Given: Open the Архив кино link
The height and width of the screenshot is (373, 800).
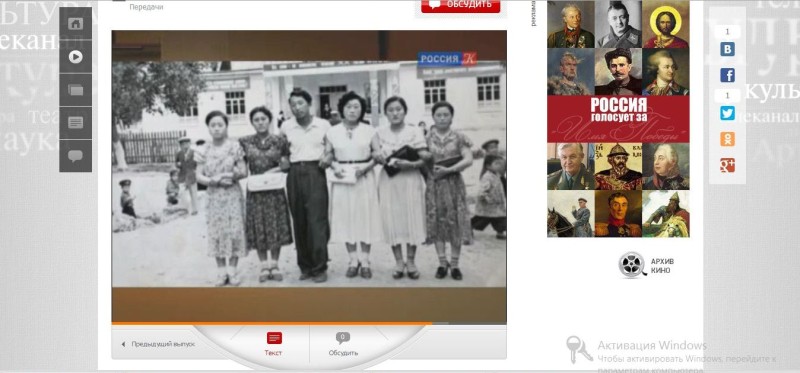Looking at the screenshot, I should 662,266.
